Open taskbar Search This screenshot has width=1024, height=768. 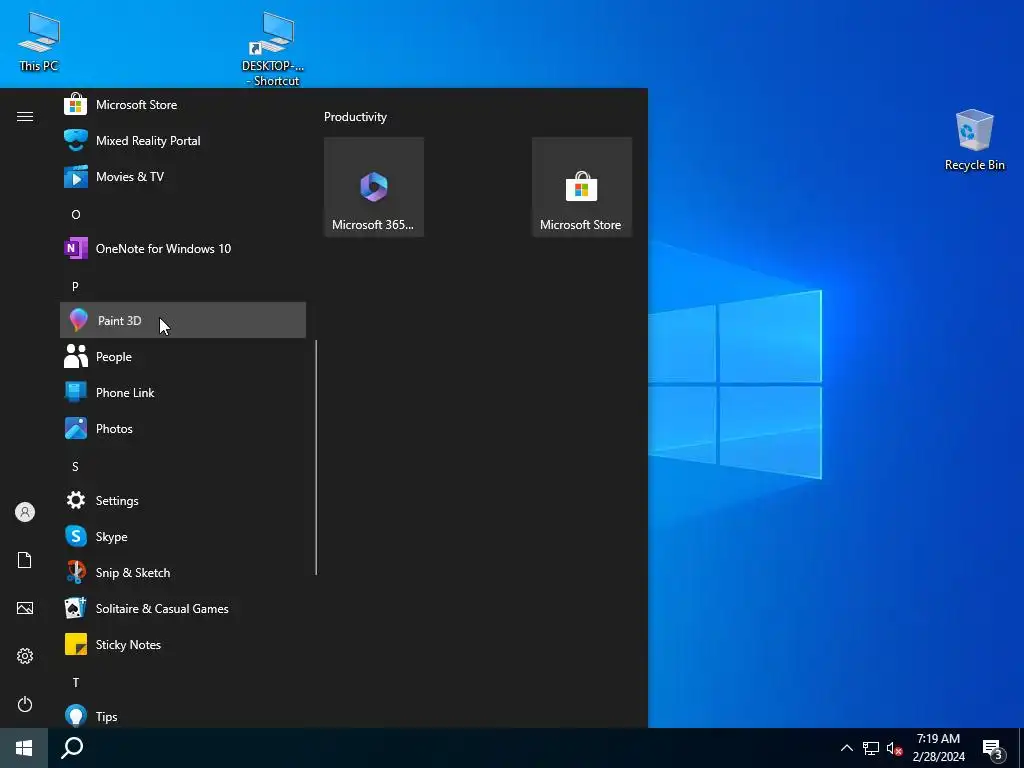[72, 748]
